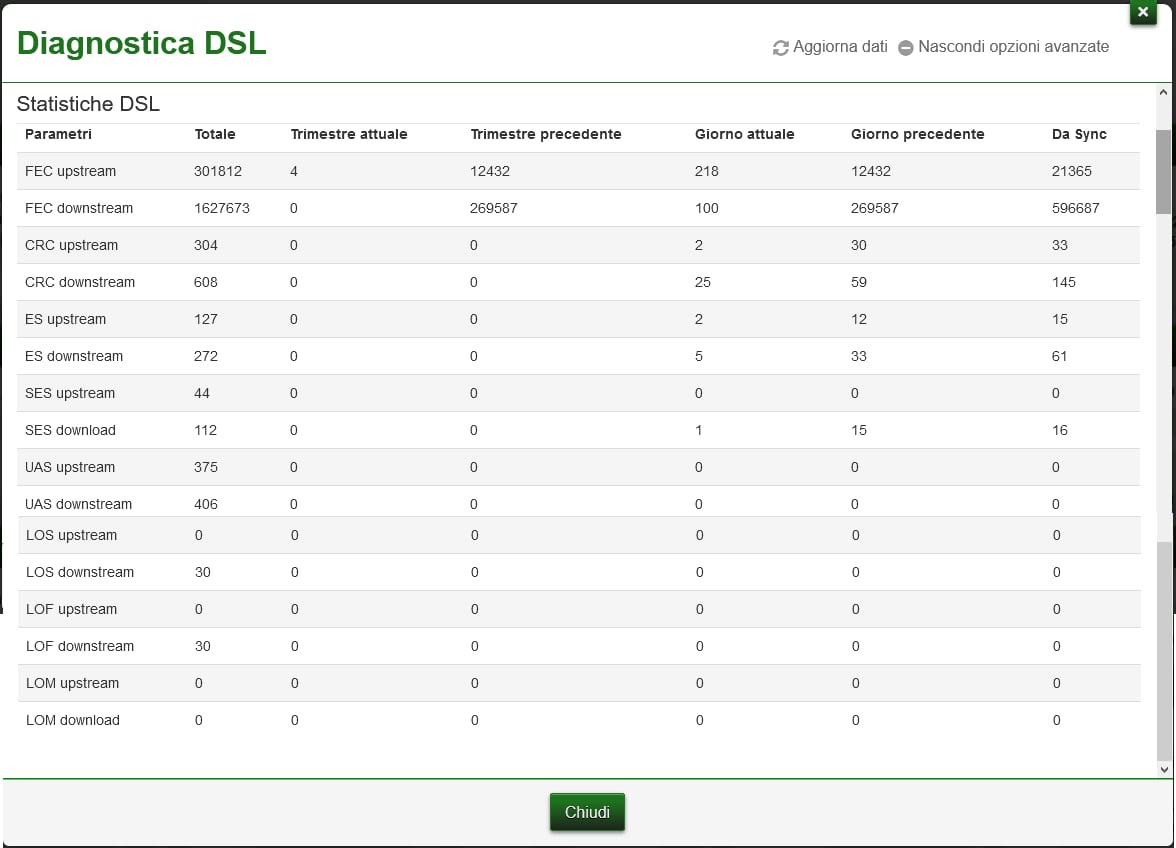Screen dimensions: 1176x848
Task: Click the Diagnostica DSL title
Action: pyautogui.click(x=142, y=43)
